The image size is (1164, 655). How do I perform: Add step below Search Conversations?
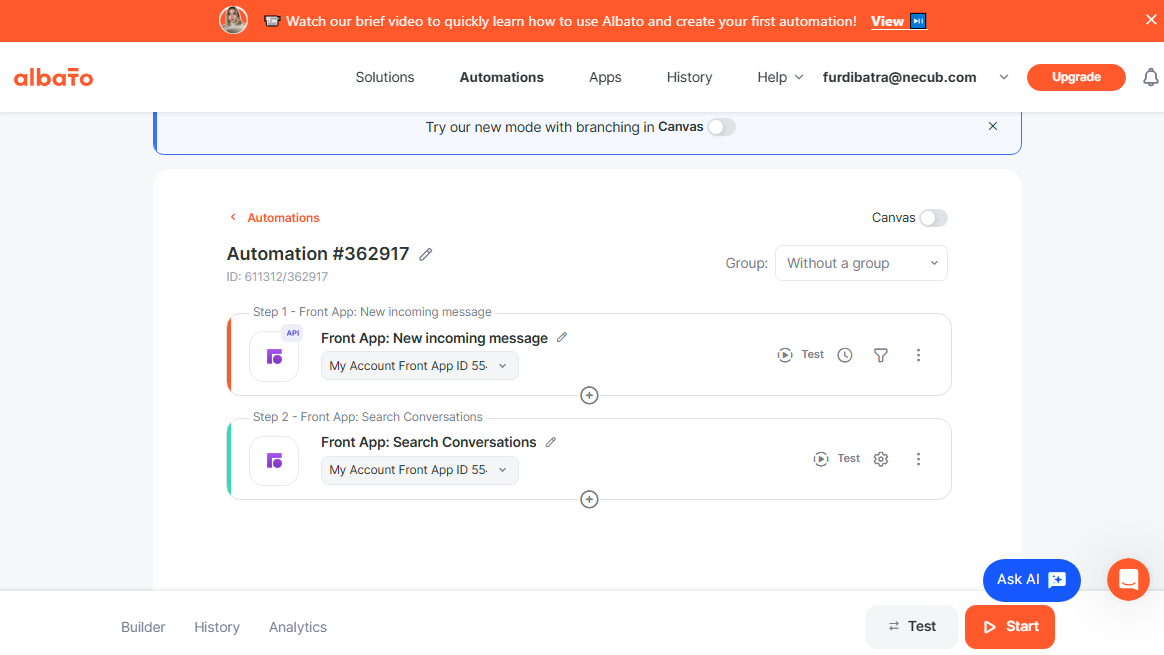coord(589,499)
